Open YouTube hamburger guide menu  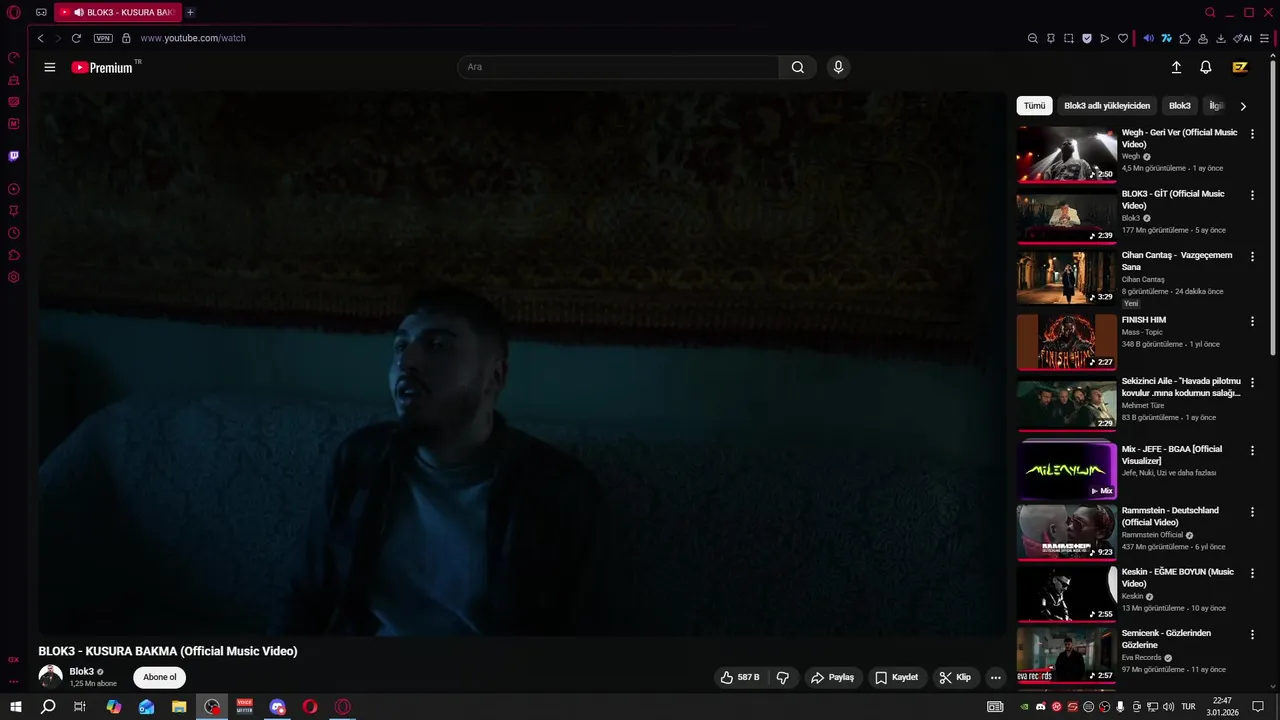[50, 67]
